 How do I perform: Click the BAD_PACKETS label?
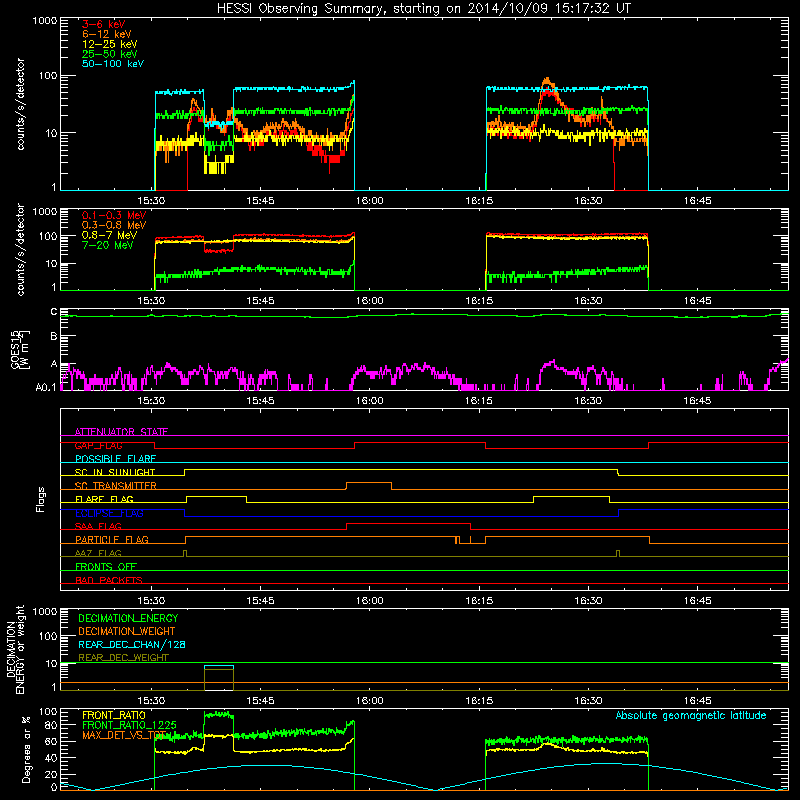(x=109, y=580)
